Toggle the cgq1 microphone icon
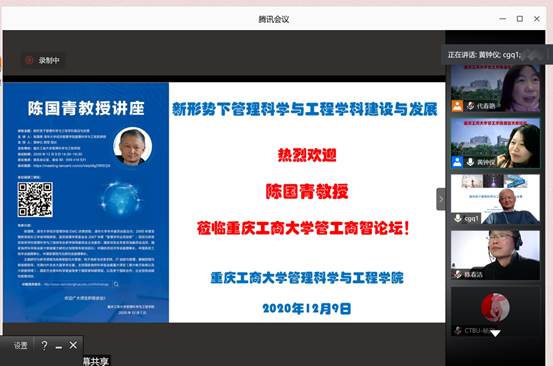Viewport: 553px width, 366px height. click(x=458, y=218)
